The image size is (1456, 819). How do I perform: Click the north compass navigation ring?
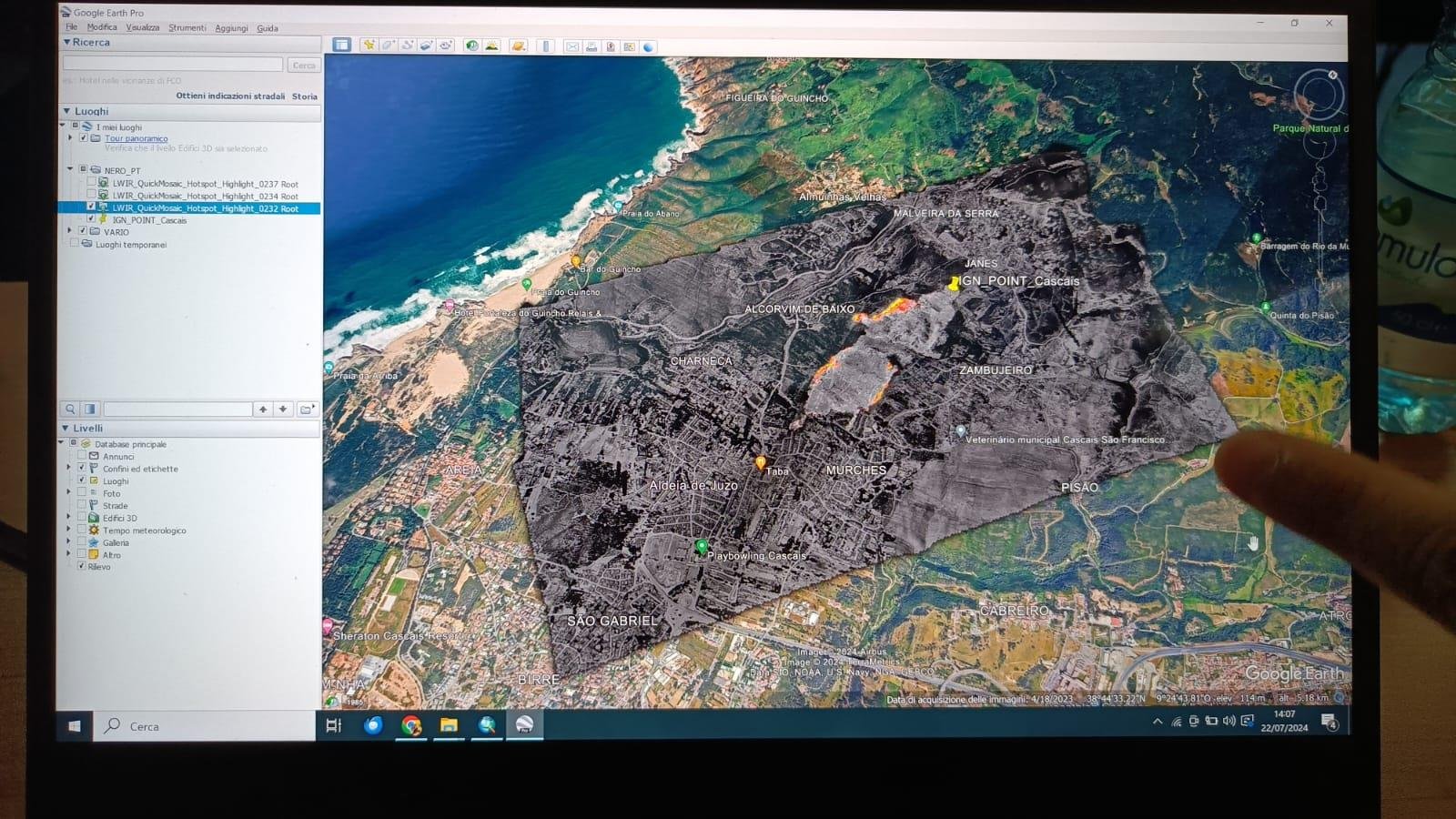(x=1318, y=93)
